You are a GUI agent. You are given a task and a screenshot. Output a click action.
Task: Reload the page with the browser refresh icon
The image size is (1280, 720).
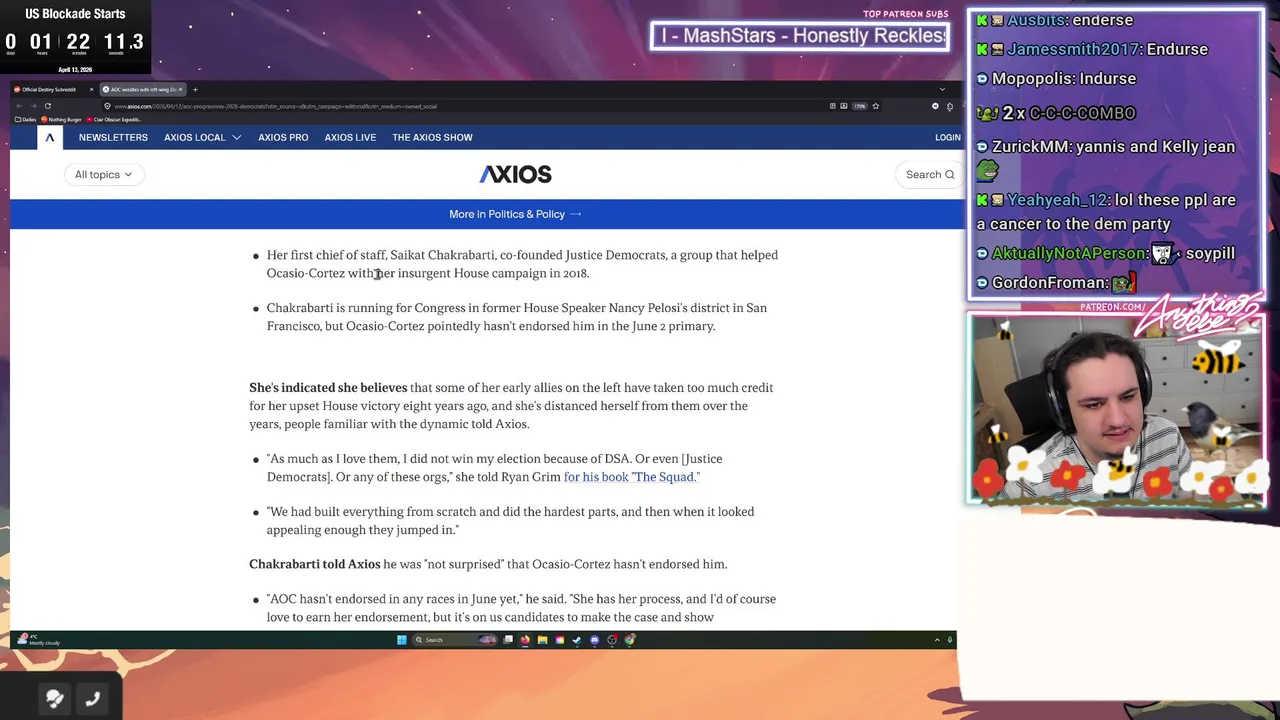47,106
